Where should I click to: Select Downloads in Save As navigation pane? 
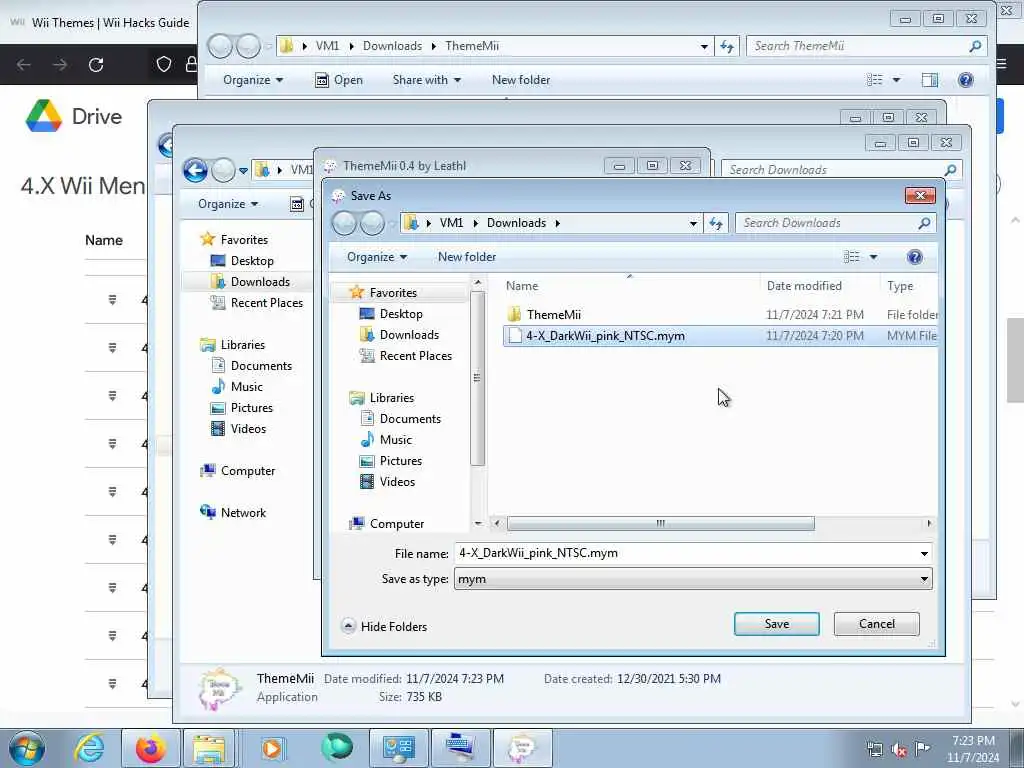pos(409,334)
